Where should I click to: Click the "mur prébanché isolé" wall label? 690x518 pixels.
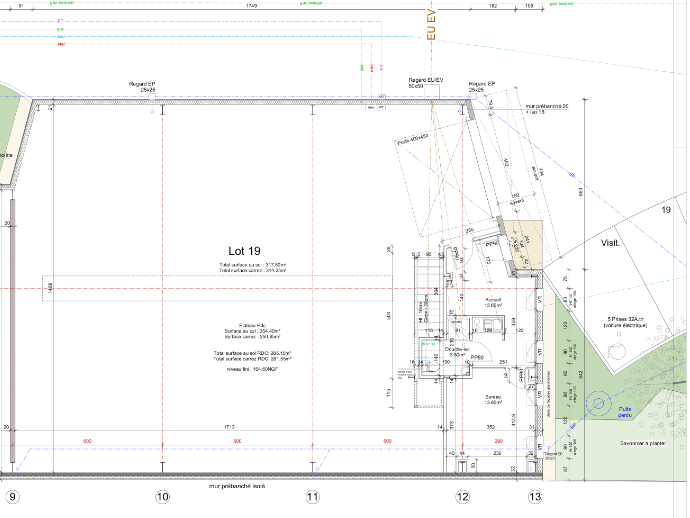pyautogui.click(x=237, y=486)
